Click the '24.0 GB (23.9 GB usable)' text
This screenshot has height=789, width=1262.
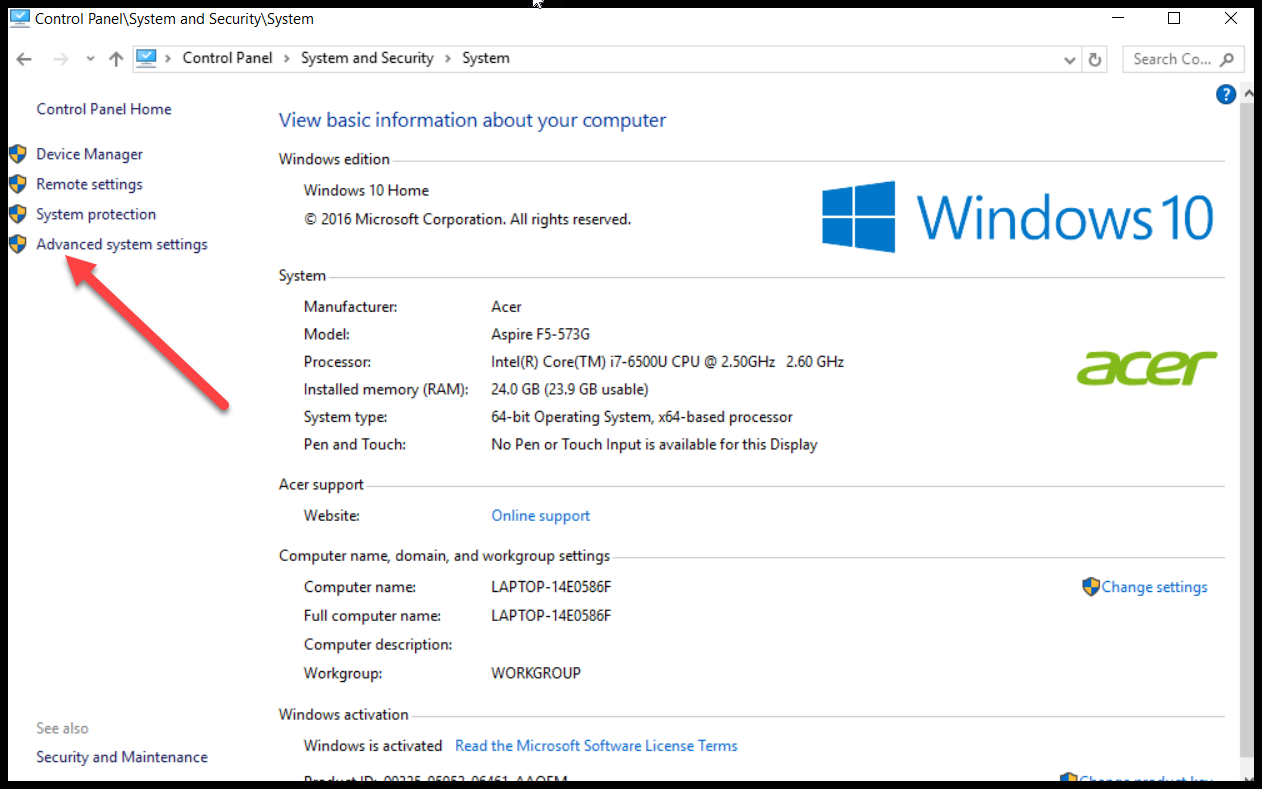click(x=570, y=389)
